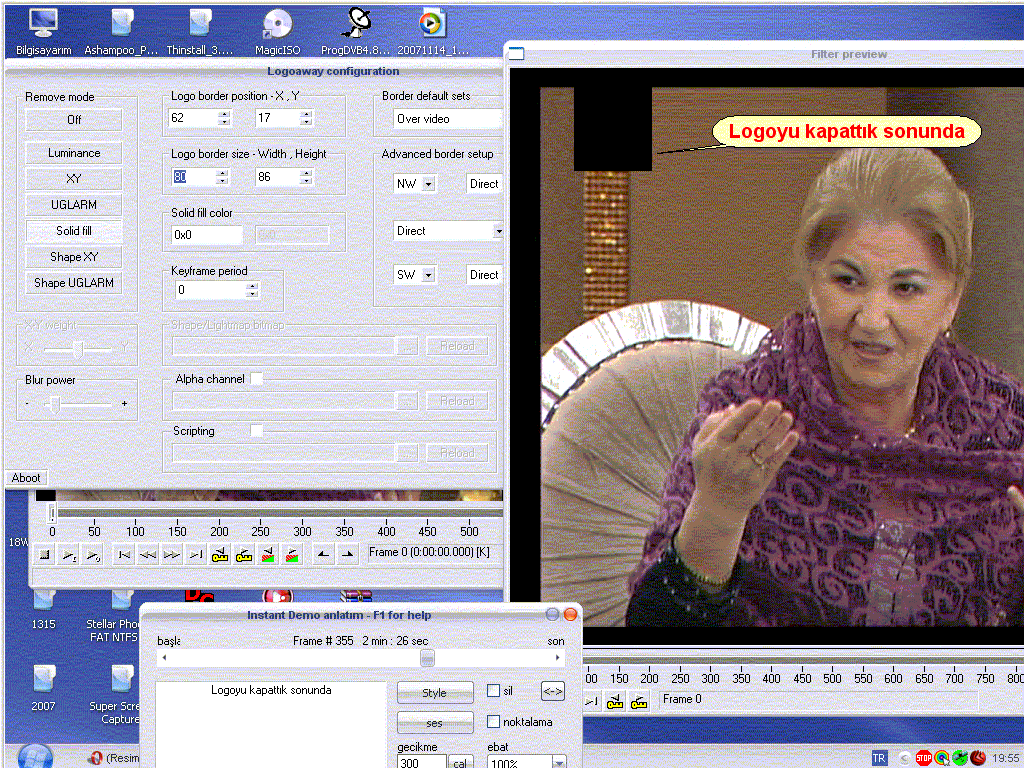Click the 'cal' button near gecikme

(x=460, y=762)
